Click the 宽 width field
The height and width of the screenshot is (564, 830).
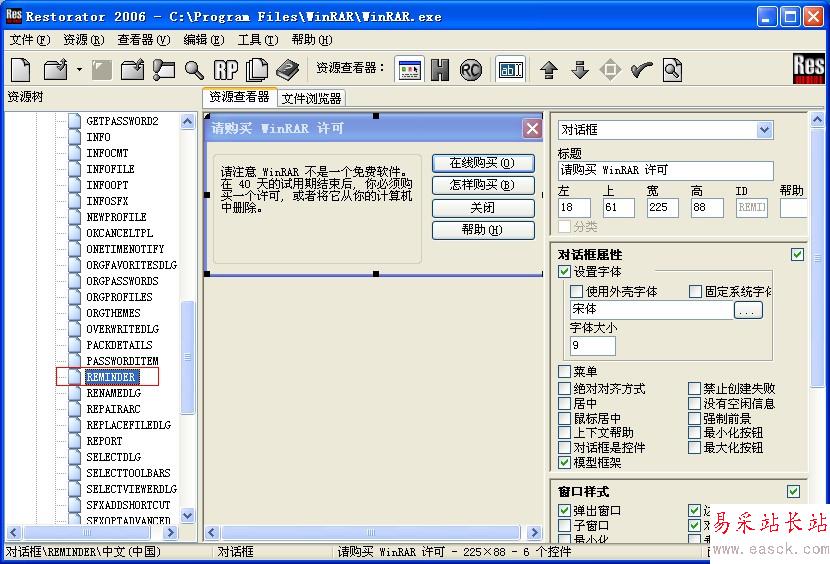pyautogui.click(x=662, y=207)
